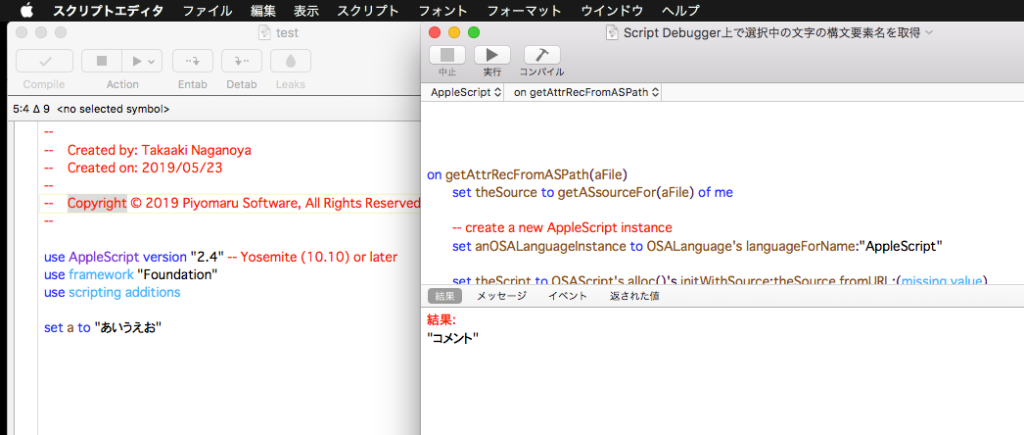Screen dimensions: 1024x435
Task: Click the use AppleScript version line
Action: (x=220, y=257)
